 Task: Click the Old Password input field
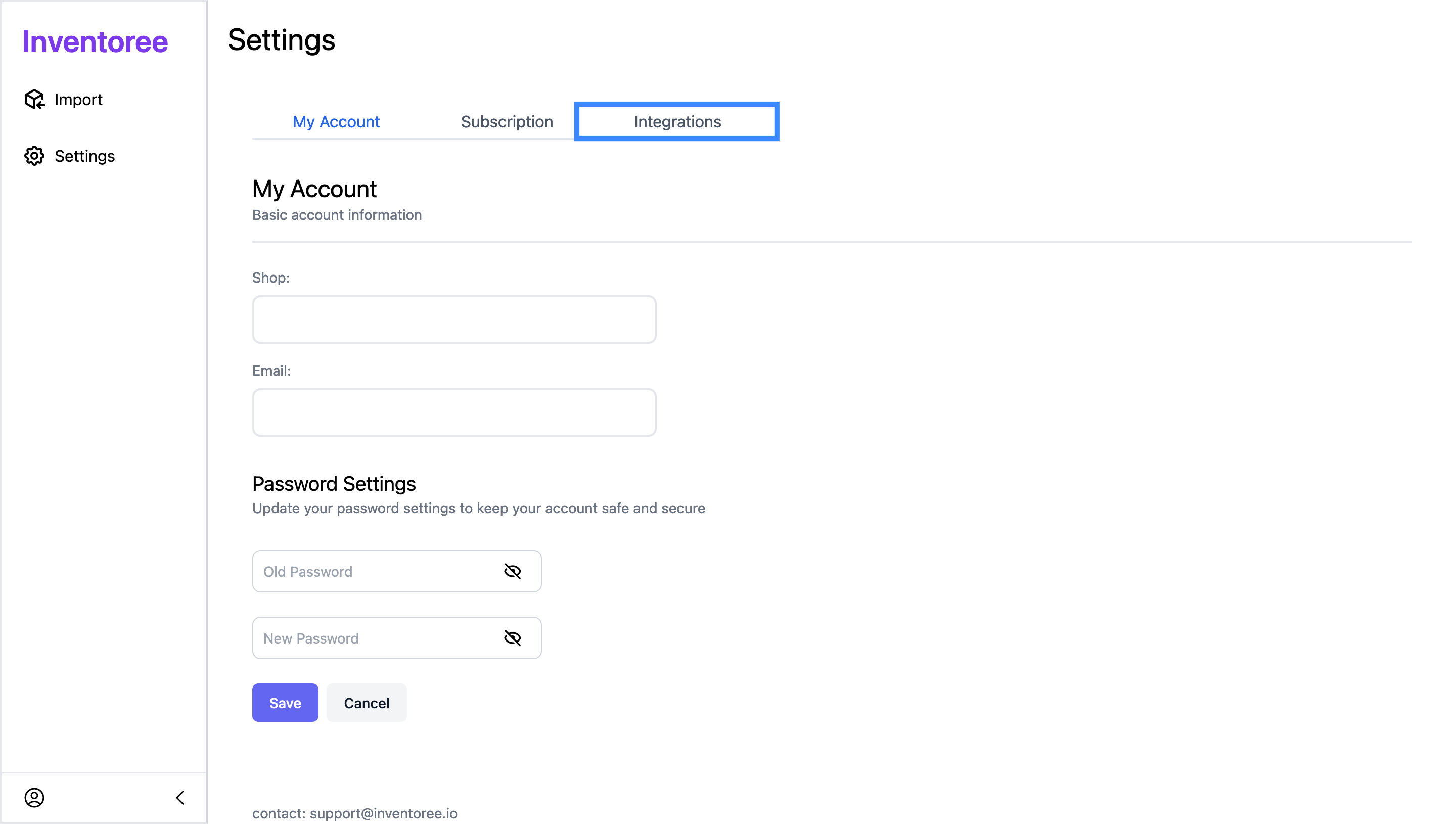pos(396,571)
